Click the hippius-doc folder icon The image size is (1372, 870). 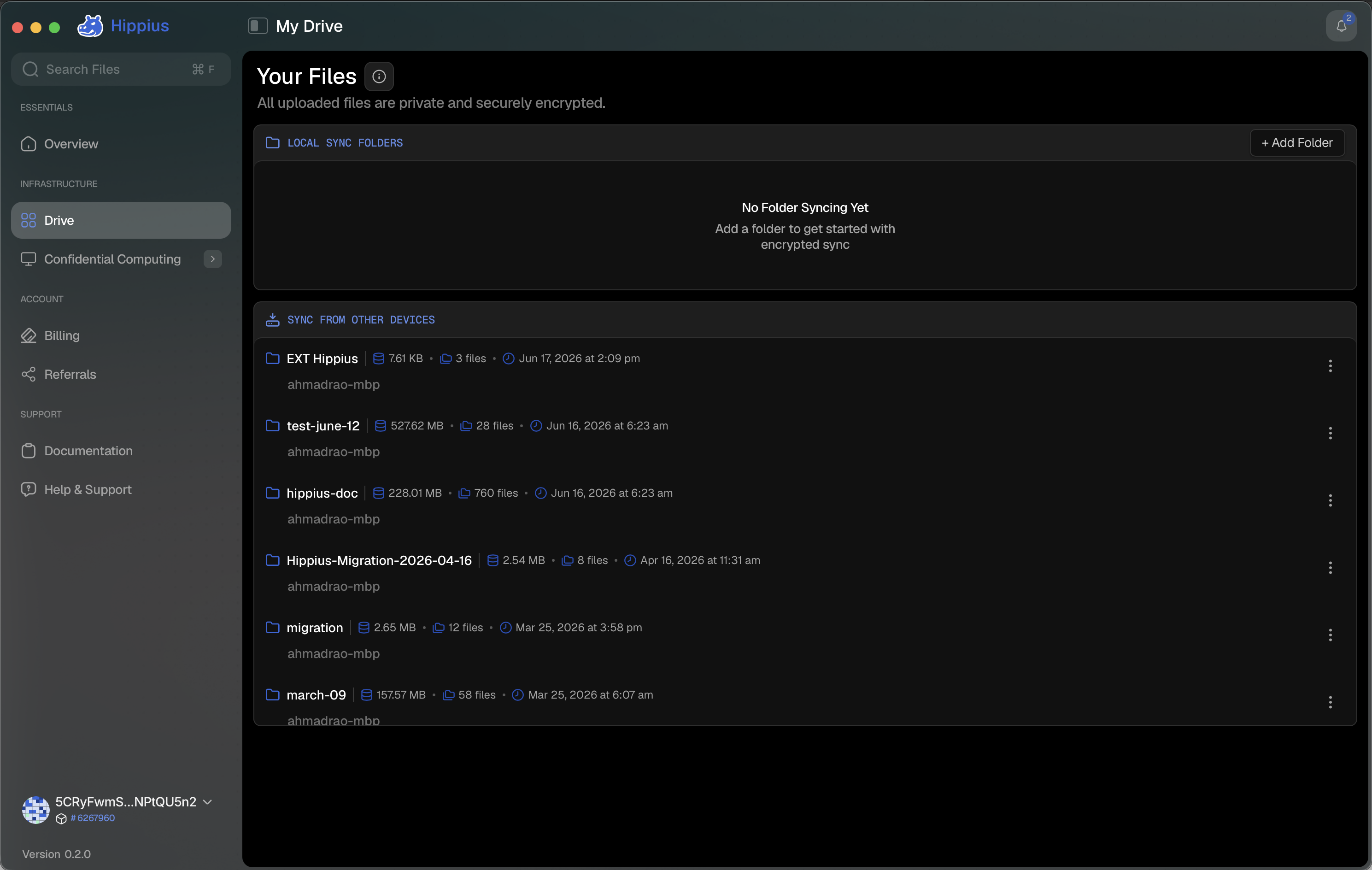[272, 493]
